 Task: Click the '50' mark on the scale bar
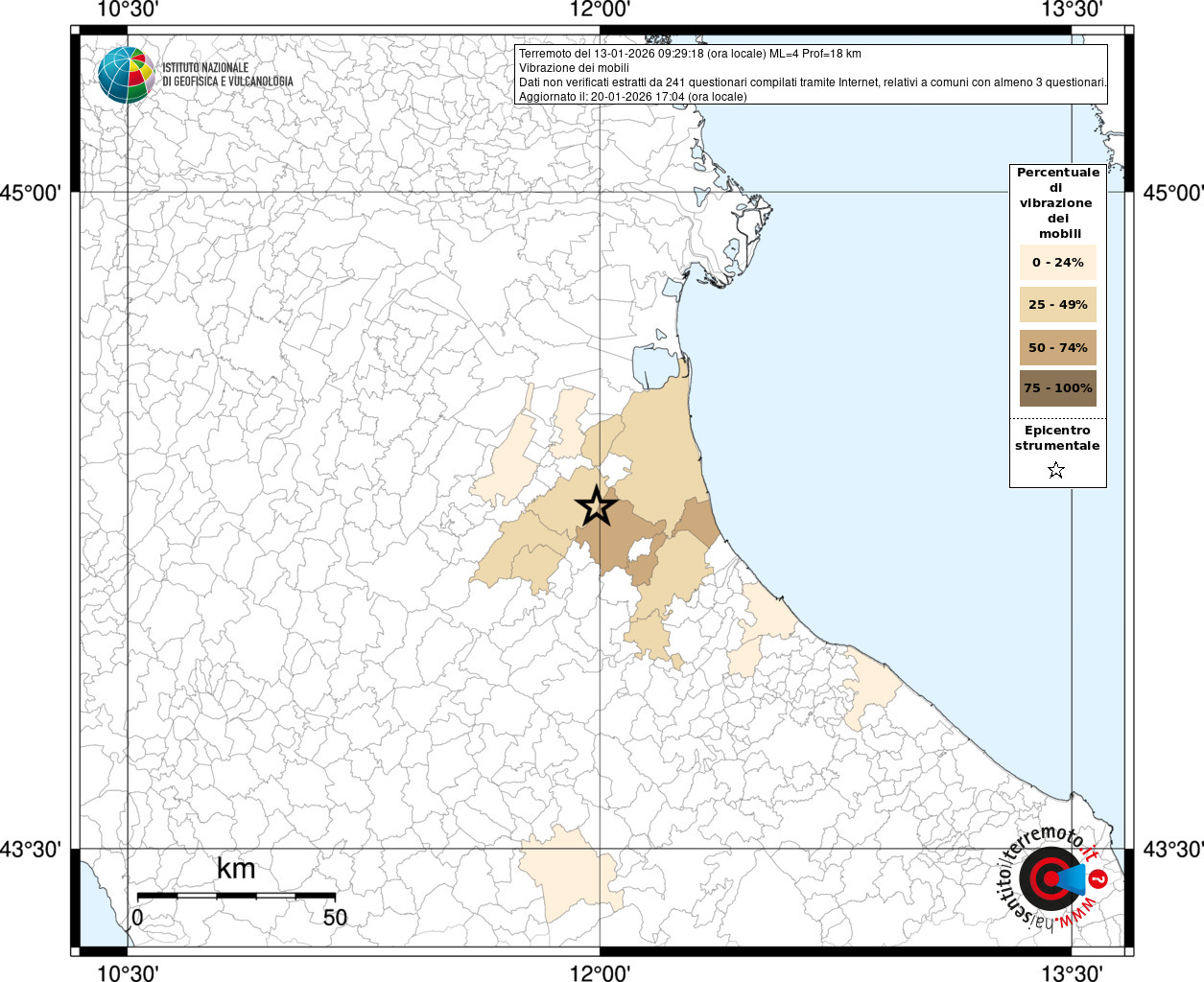(x=335, y=918)
